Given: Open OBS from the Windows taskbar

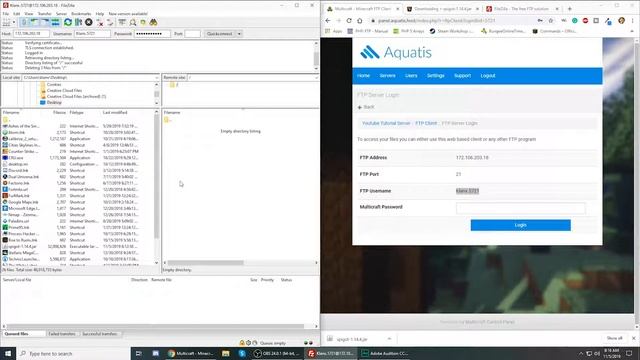Looking at the screenshot, I should tap(278, 353).
